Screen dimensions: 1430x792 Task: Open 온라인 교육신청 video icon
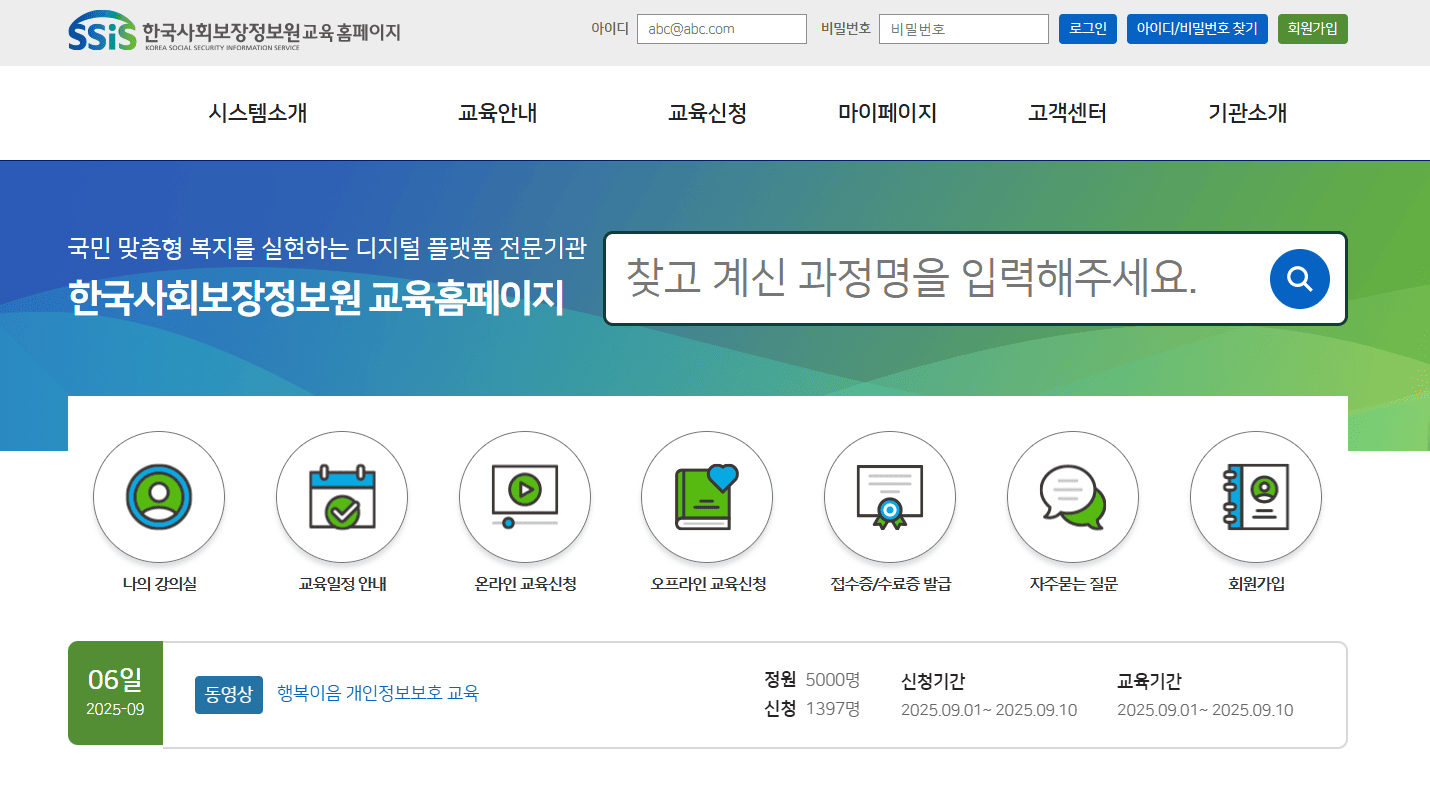click(x=524, y=496)
